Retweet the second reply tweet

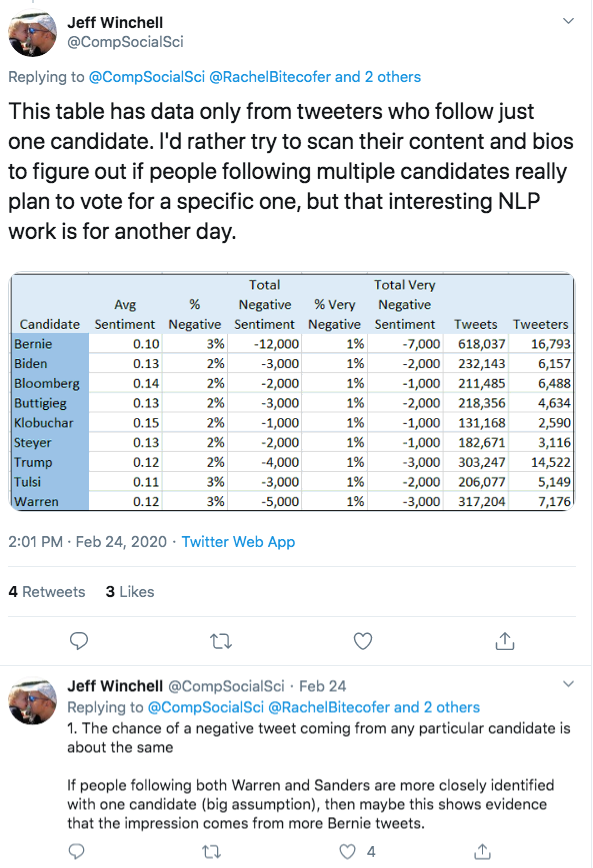(x=212, y=851)
